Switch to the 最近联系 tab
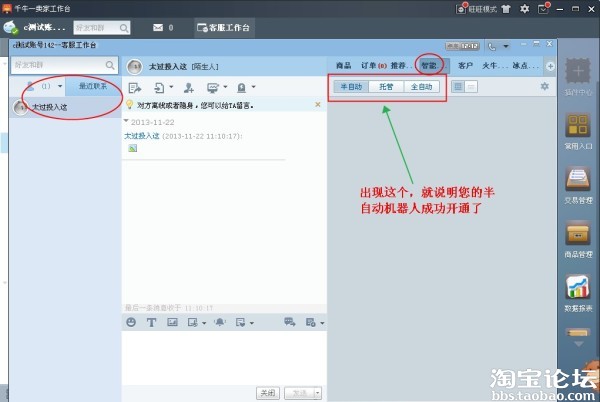Viewport: 600px width, 402px height. tap(93, 87)
